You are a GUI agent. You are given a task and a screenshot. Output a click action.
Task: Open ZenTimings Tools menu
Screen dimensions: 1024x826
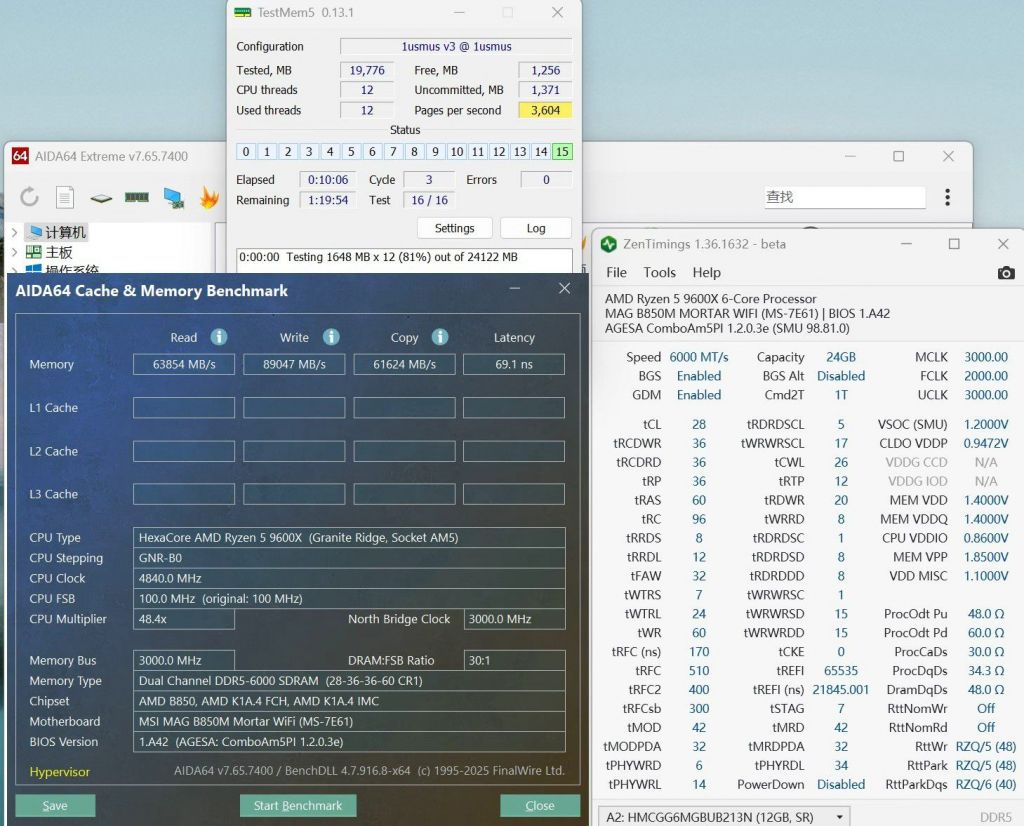point(659,272)
